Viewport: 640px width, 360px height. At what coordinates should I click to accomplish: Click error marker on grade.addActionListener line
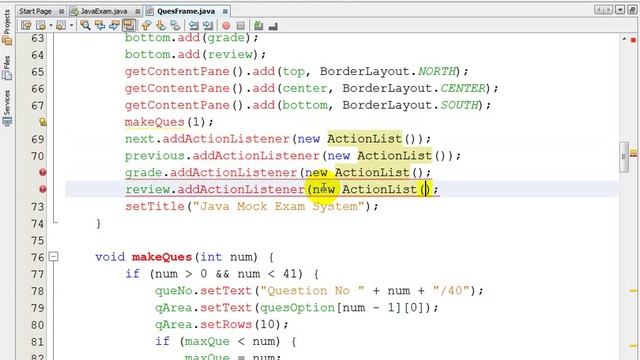click(x=42, y=172)
